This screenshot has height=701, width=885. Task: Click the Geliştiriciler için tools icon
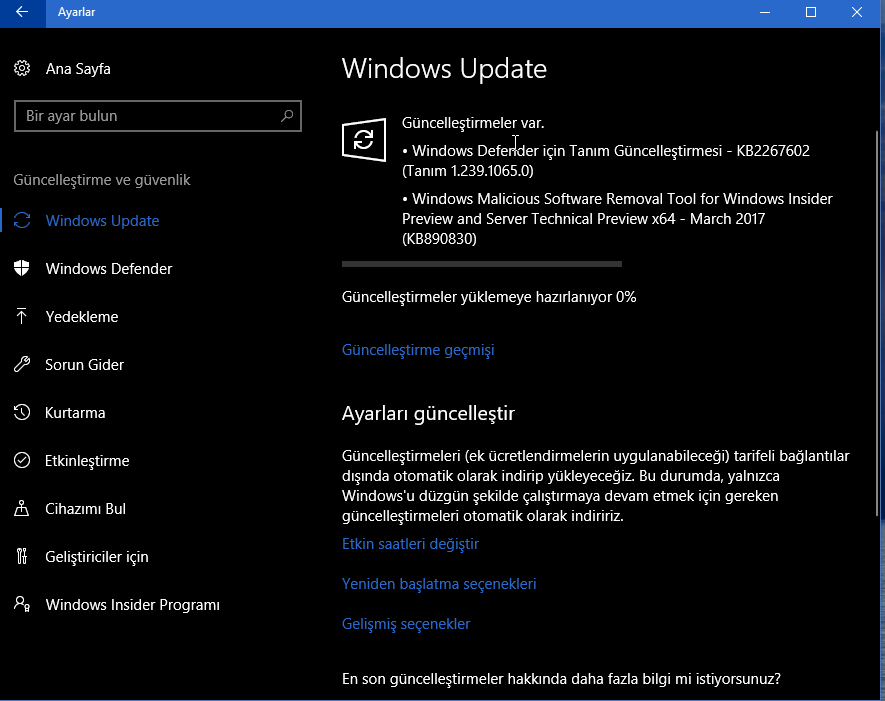pos(21,556)
